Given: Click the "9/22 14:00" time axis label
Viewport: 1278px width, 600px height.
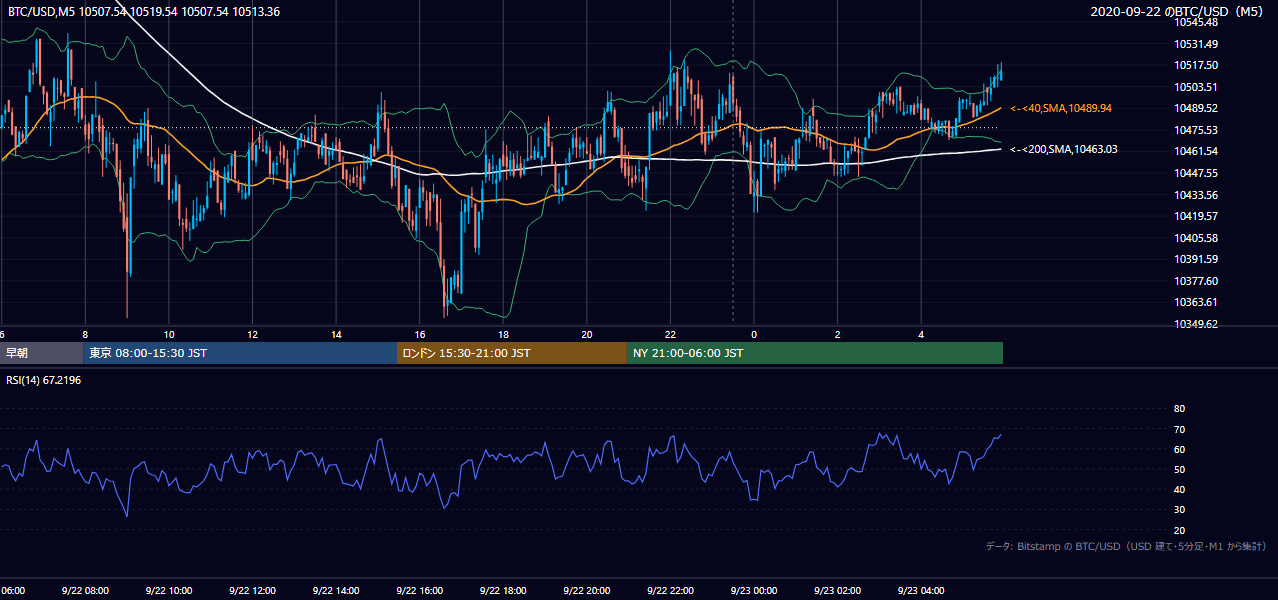Looking at the screenshot, I should point(335,591).
